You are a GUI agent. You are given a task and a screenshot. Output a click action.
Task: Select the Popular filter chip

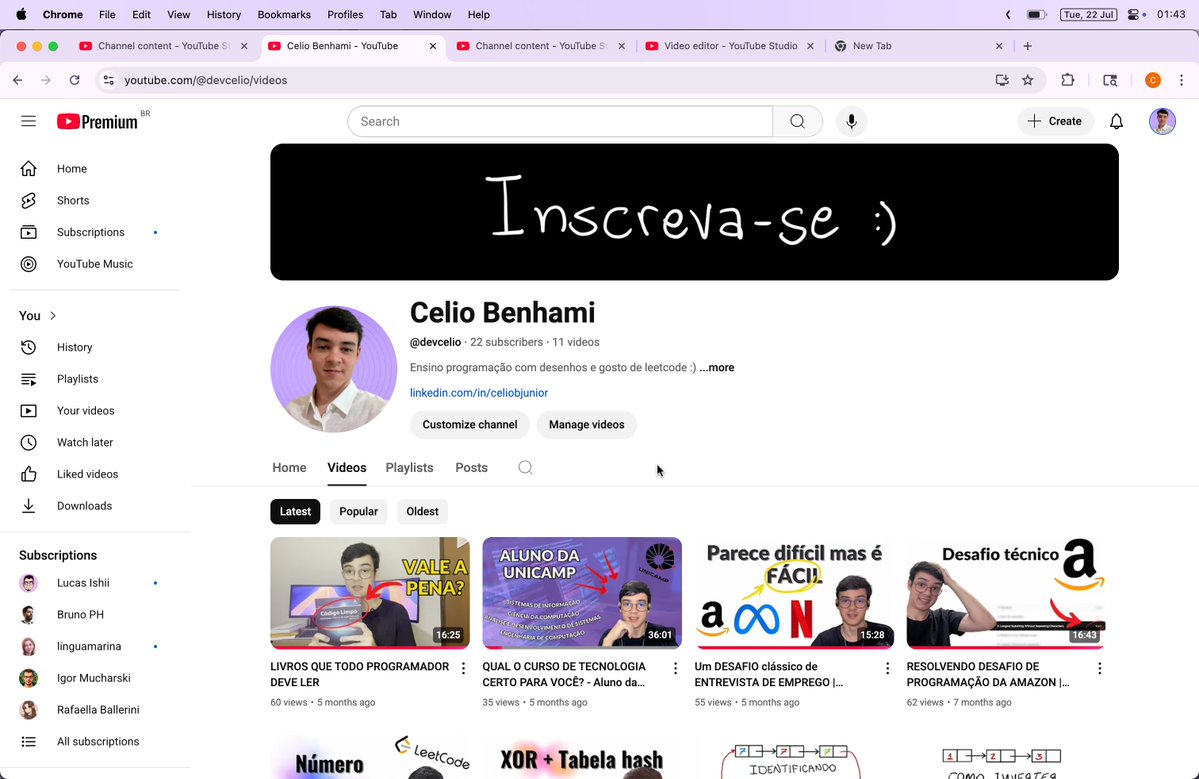[x=359, y=511]
